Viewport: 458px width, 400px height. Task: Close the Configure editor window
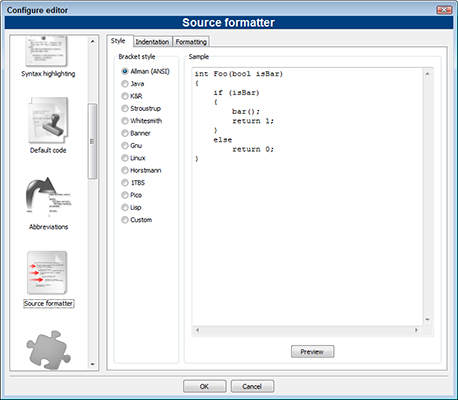click(444, 10)
